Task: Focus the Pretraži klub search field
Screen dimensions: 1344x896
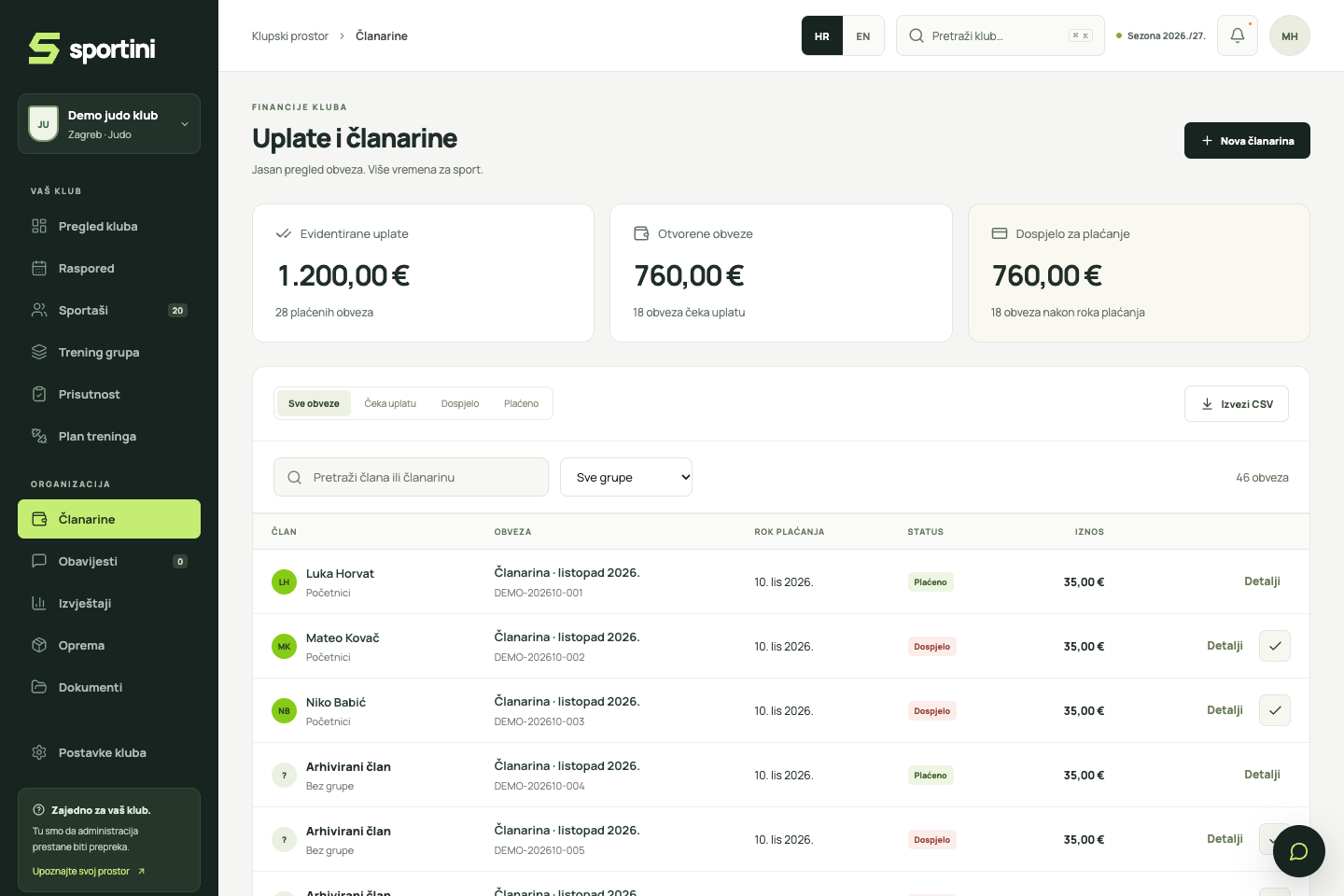Action: tap(1001, 35)
